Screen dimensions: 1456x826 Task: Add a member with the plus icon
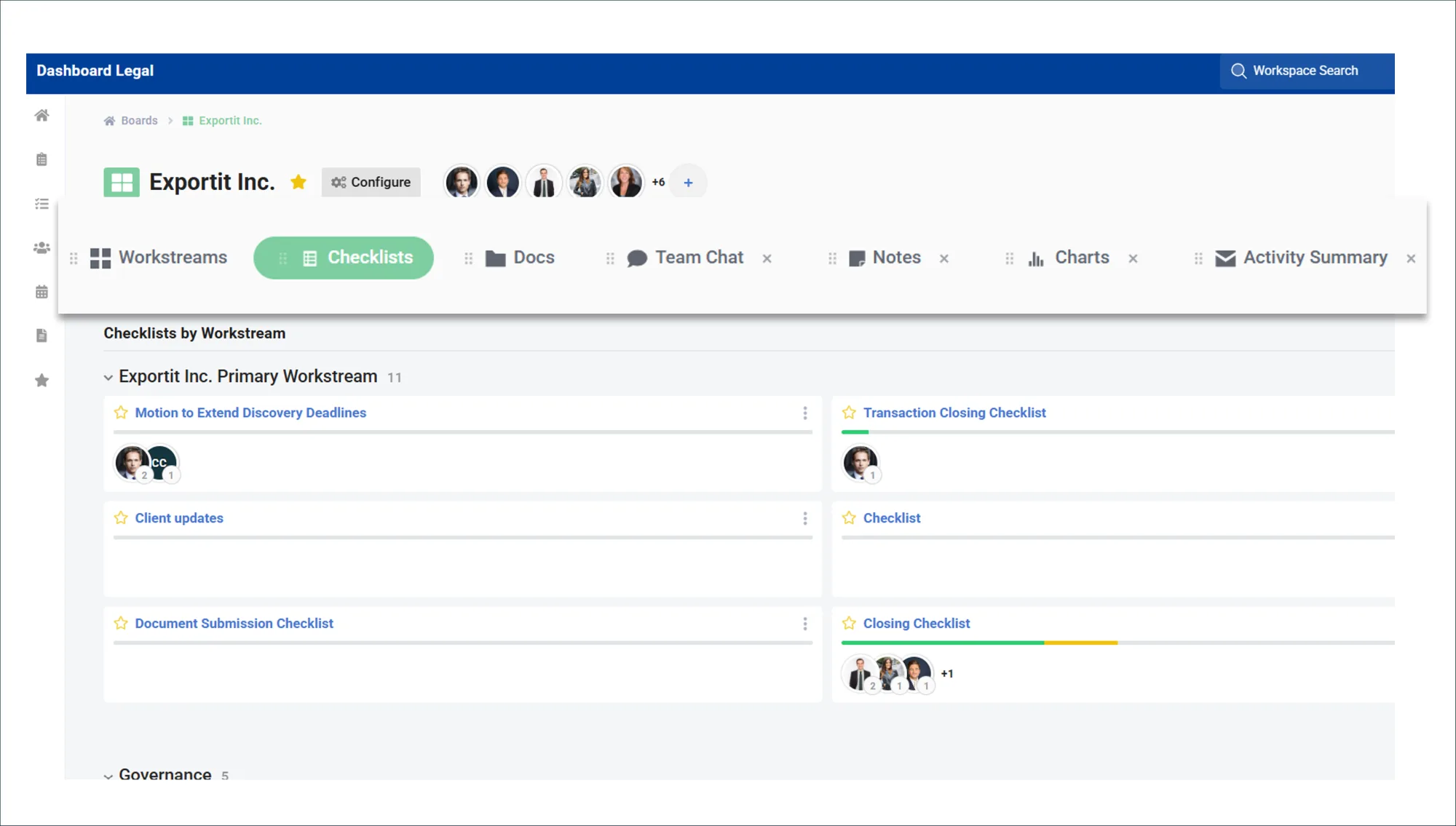[688, 183]
